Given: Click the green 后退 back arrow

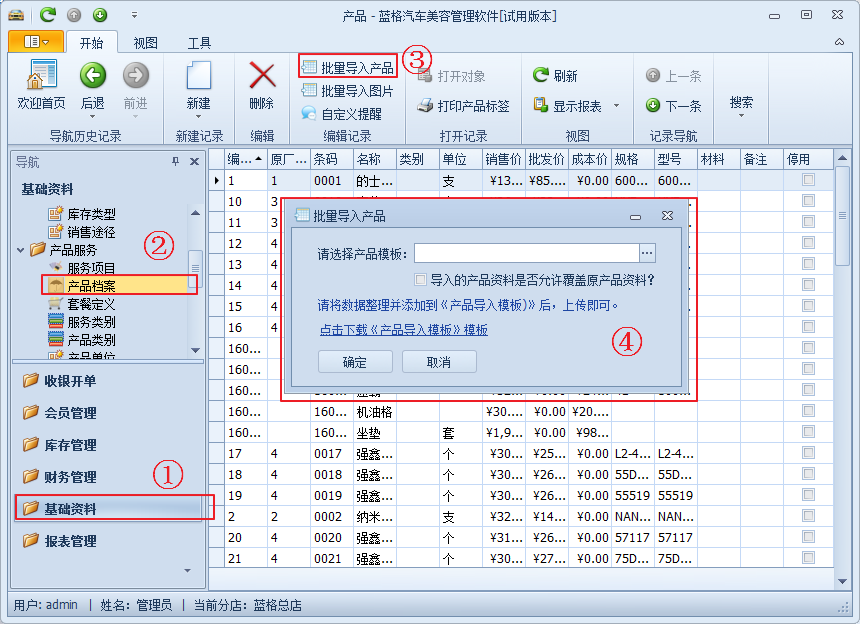Looking at the screenshot, I should (x=93, y=75).
